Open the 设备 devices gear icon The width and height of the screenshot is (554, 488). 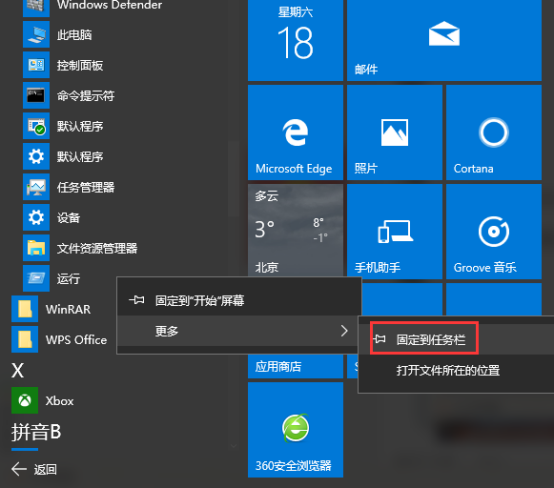click(36, 217)
